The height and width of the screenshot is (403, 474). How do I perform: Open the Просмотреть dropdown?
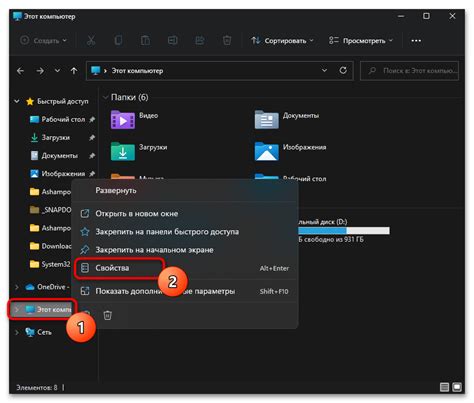pyautogui.click(x=361, y=41)
